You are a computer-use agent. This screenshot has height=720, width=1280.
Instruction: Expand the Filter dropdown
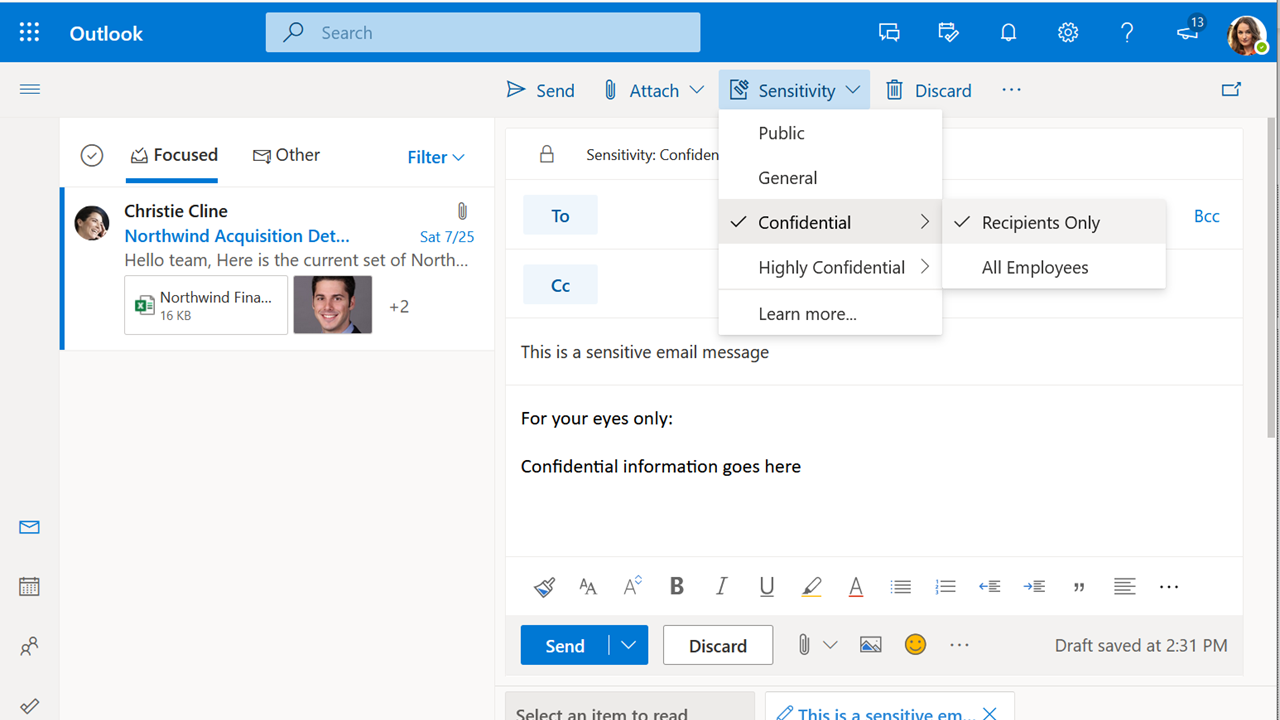(x=436, y=157)
